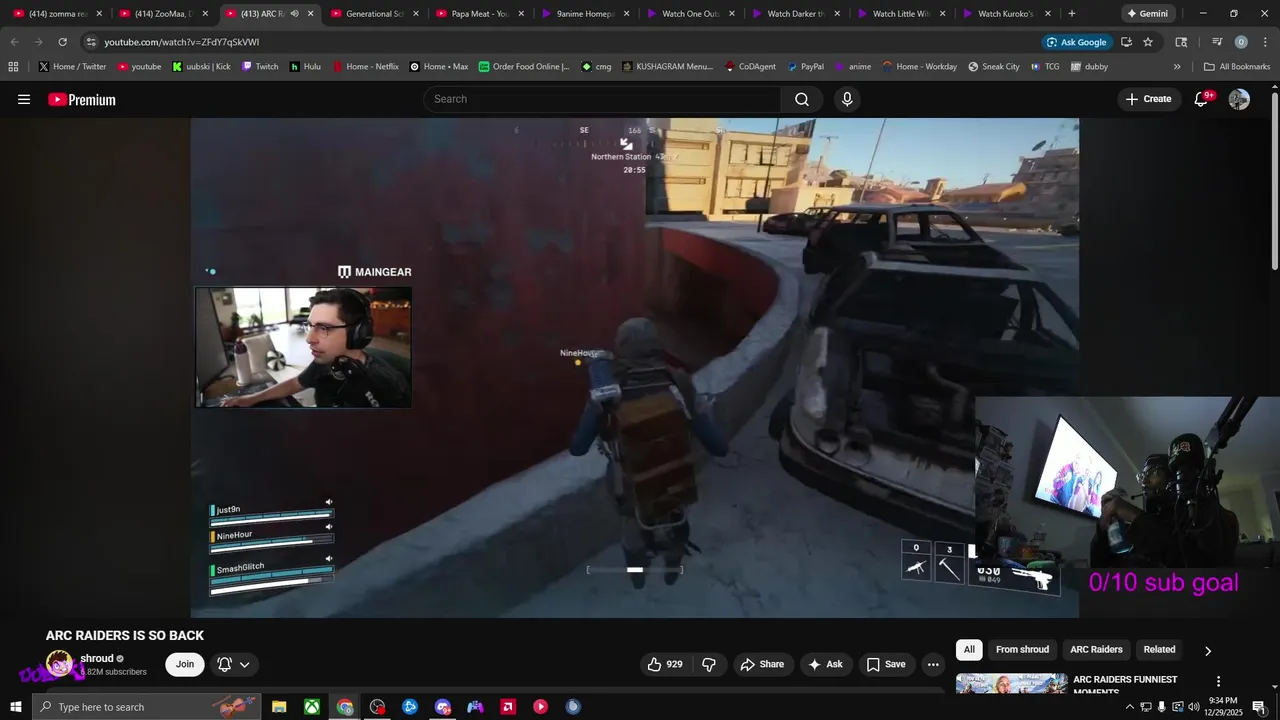Mute the ARC Raiders tab audio

pos(294,14)
